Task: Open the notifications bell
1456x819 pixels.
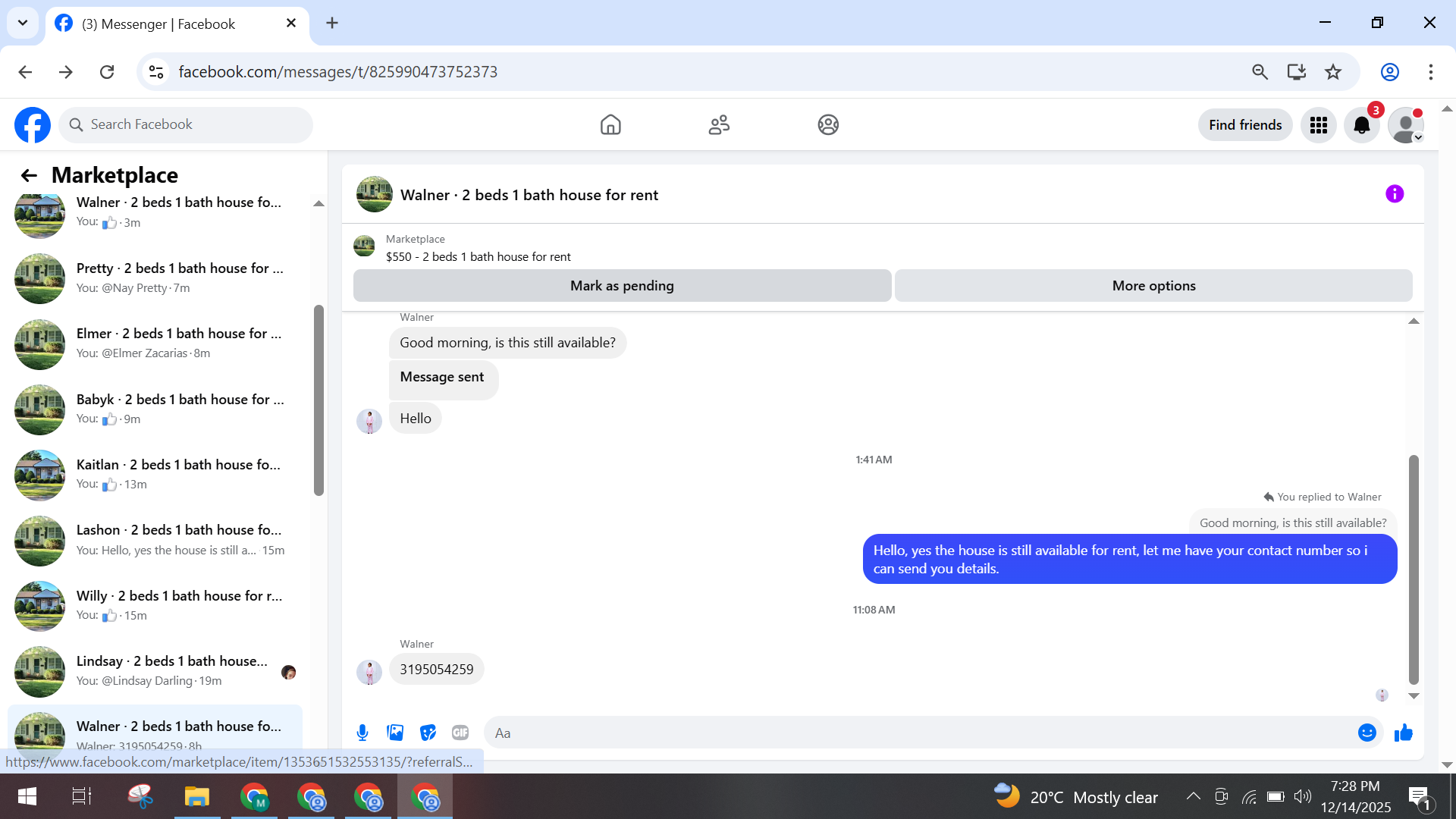Action: pos(1361,125)
